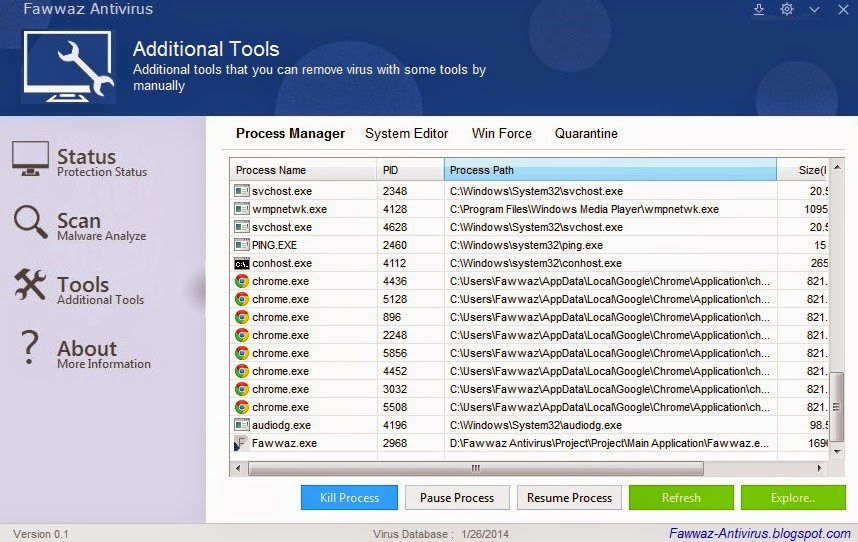Click the Pause Process button

(457, 498)
